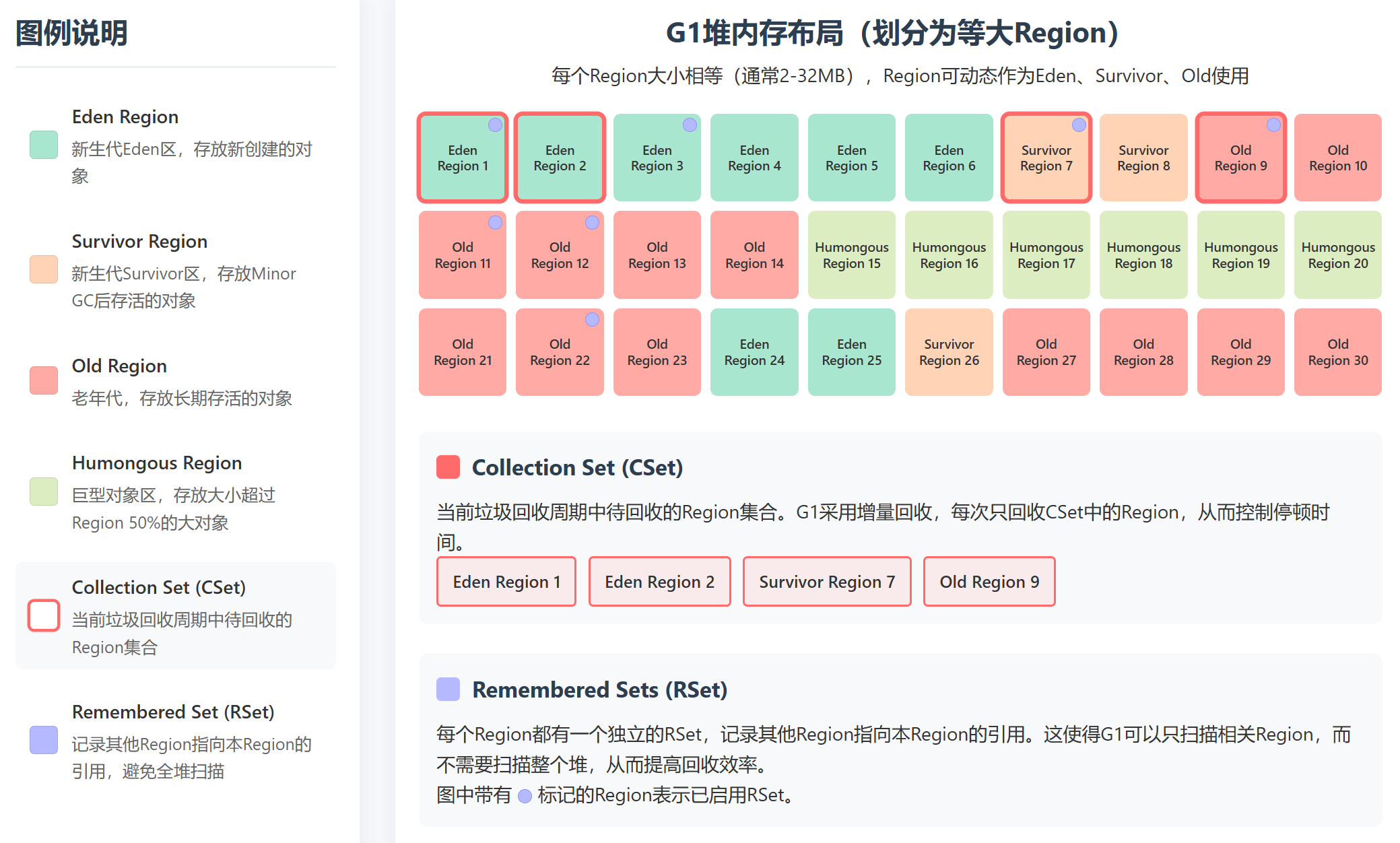Select the Eden Region 1 CSet tag
Screen dimensions: 1400x843
(506, 582)
